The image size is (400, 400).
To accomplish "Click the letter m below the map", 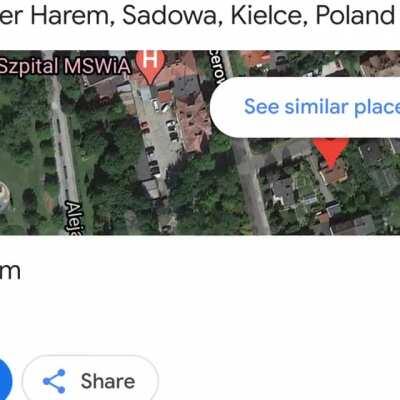I will (x=10, y=272).
